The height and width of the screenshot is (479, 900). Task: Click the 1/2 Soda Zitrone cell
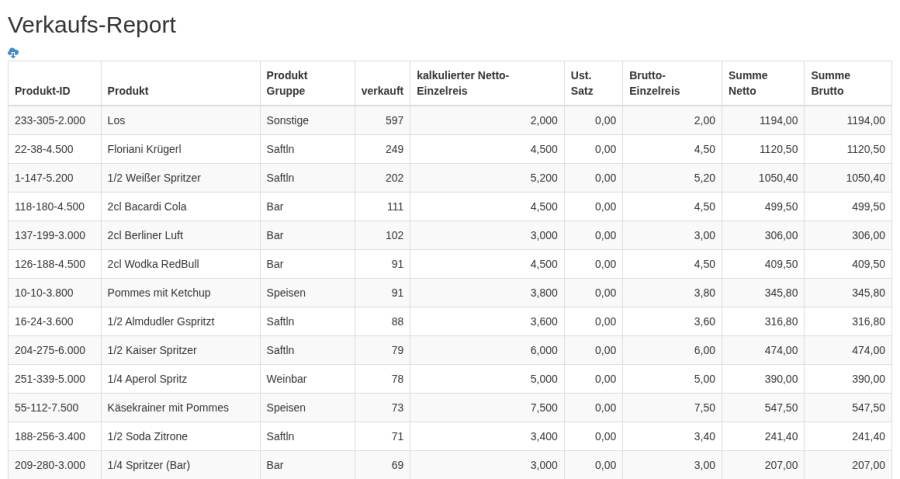(181, 436)
